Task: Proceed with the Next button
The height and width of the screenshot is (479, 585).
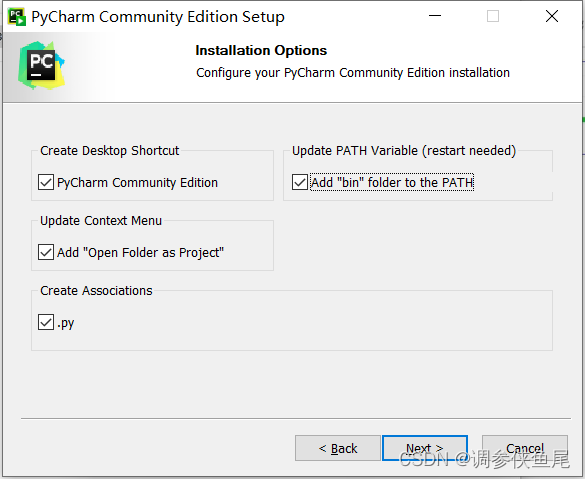Action: coord(425,448)
